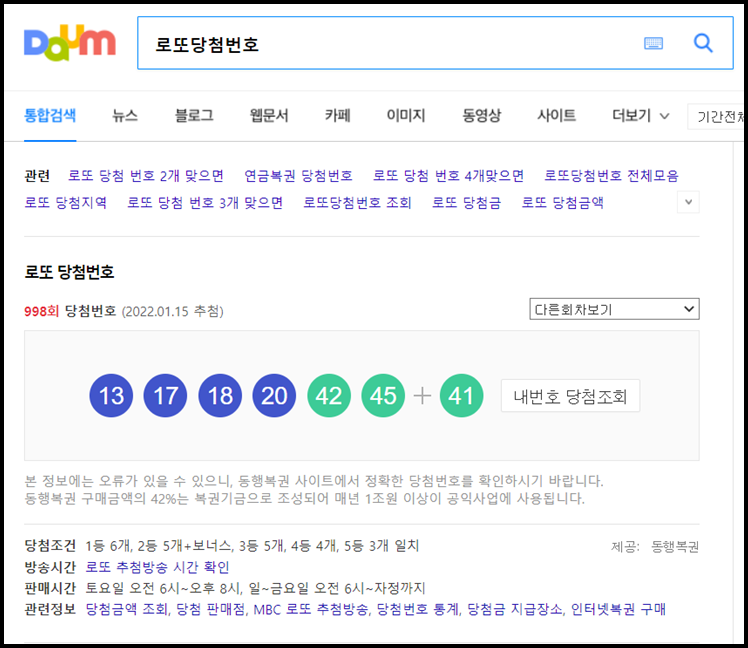This screenshot has width=748, height=648.
Task: Click the Daum logo
Action: tap(70, 43)
